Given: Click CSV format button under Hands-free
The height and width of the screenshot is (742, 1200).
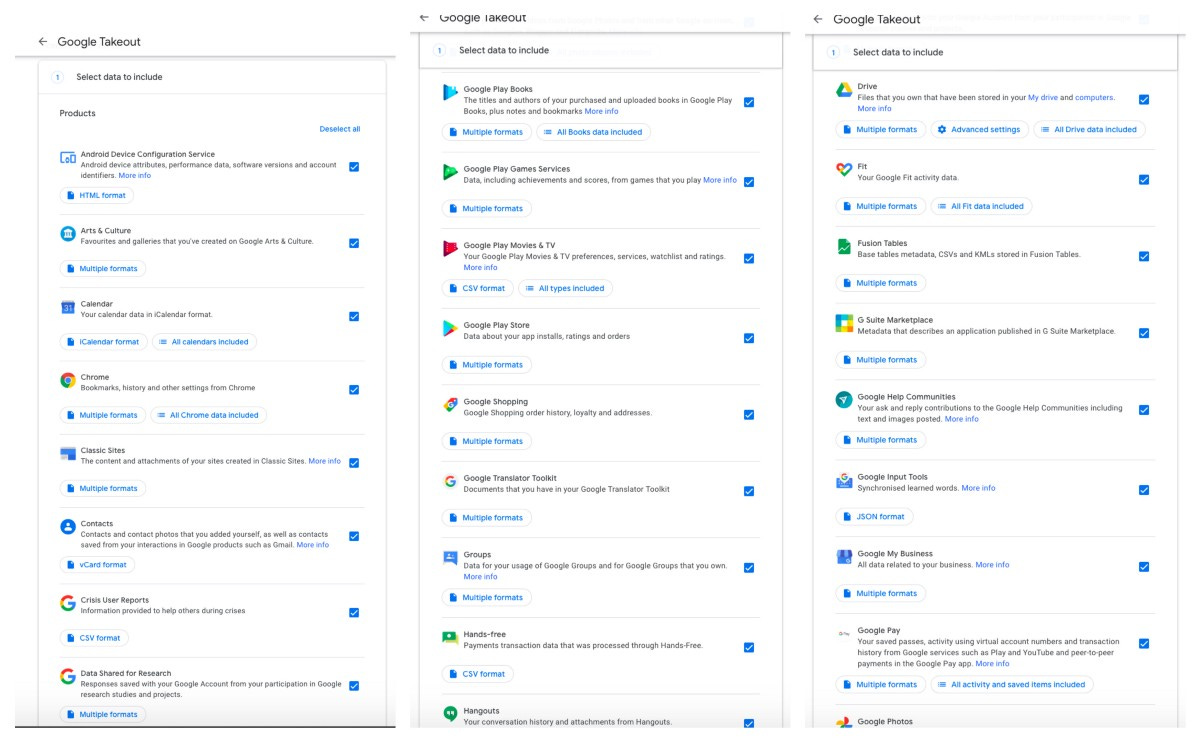Looking at the screenshot, I should pos(477,674).
